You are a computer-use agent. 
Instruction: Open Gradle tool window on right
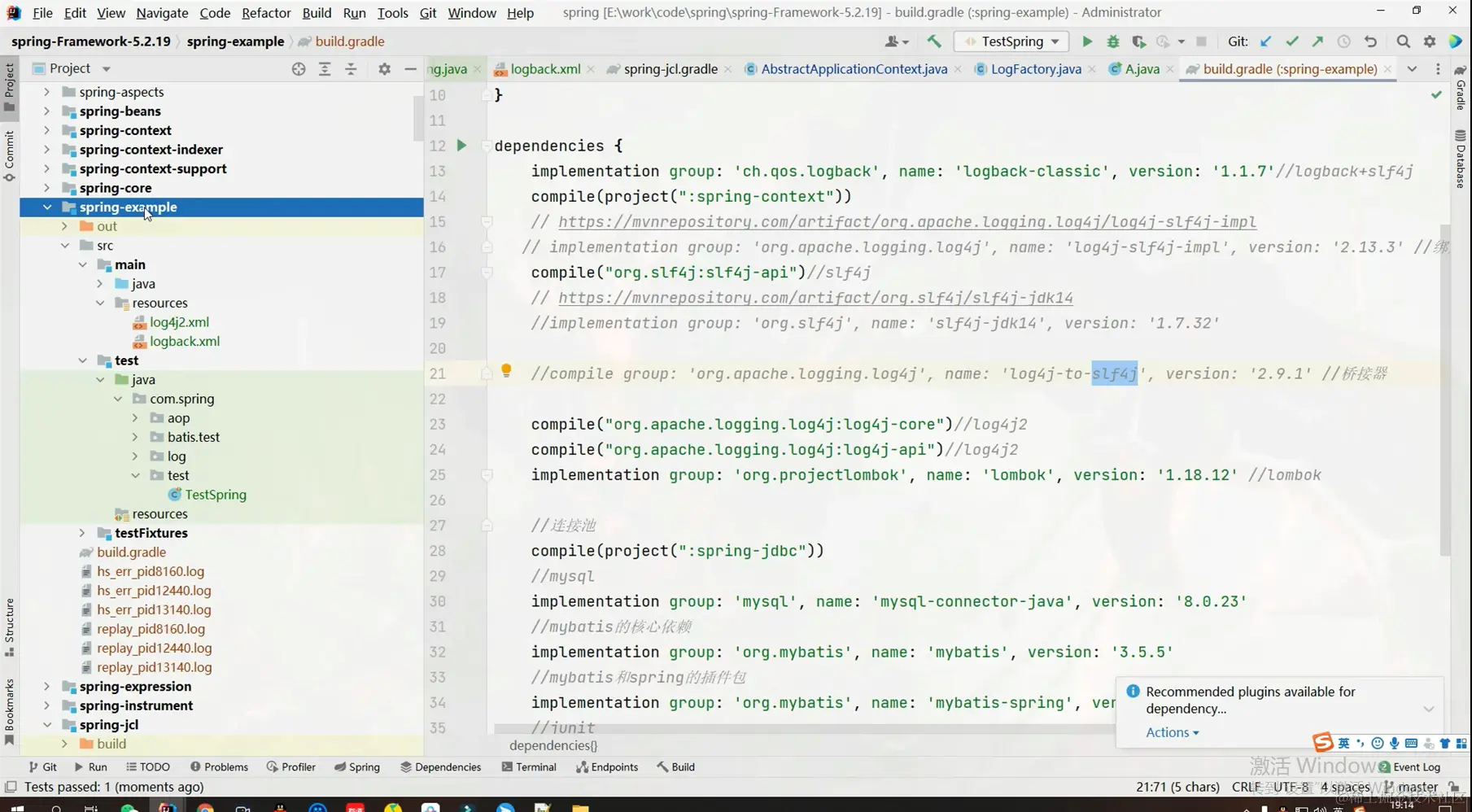tap(1461, 88)
